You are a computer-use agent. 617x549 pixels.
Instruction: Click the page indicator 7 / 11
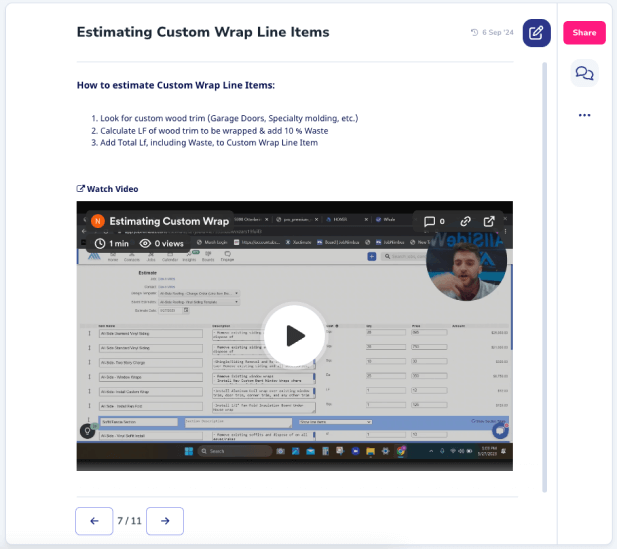tap(129, 520)
